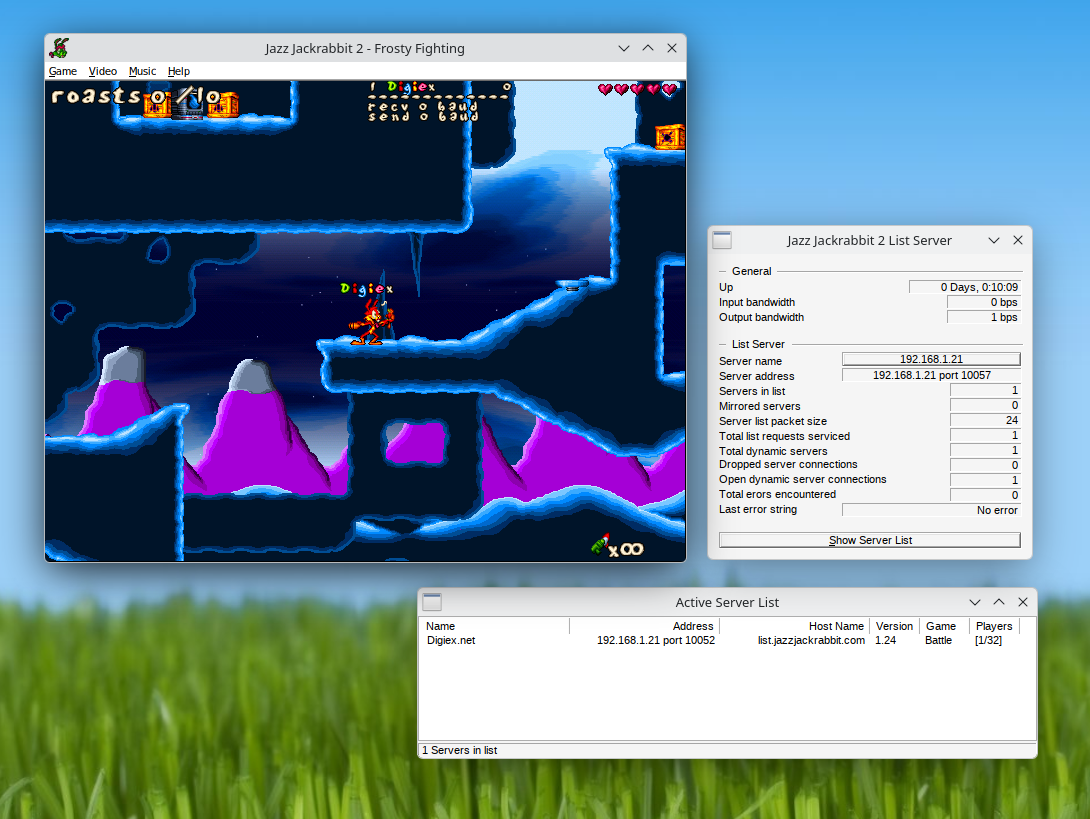Maximize the Active Server List window
The height and width of the screenshot is (819, 1090).
(999, 602)
